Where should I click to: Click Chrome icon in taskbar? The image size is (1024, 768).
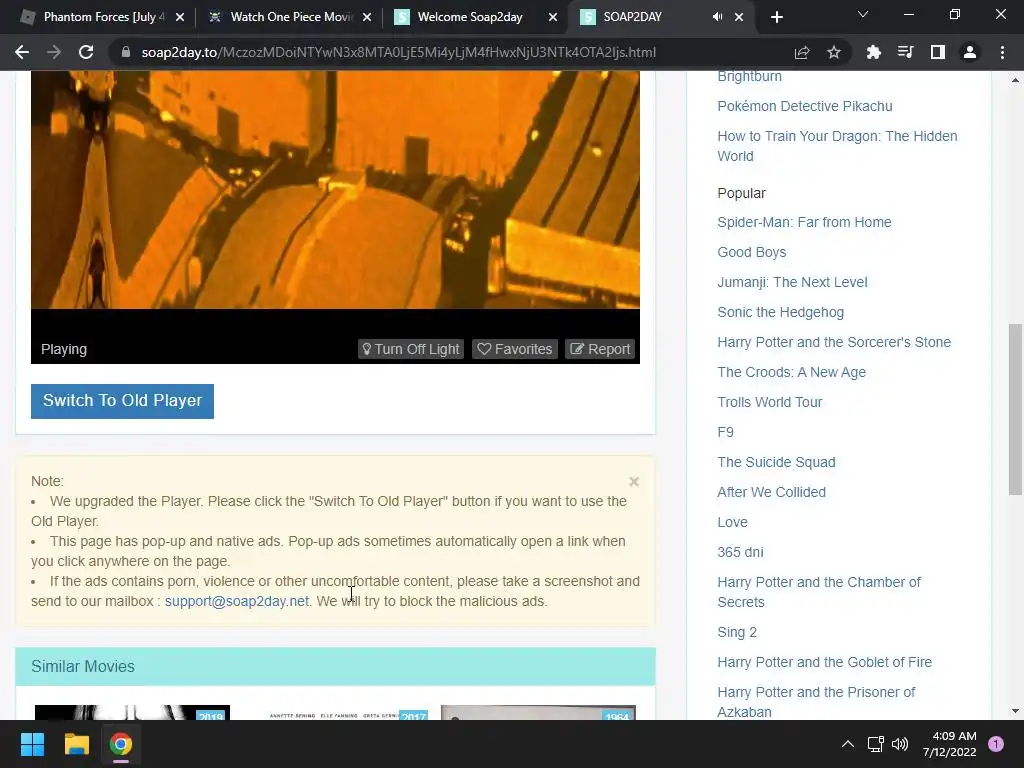pyautogui.click(x=121, y=744)
